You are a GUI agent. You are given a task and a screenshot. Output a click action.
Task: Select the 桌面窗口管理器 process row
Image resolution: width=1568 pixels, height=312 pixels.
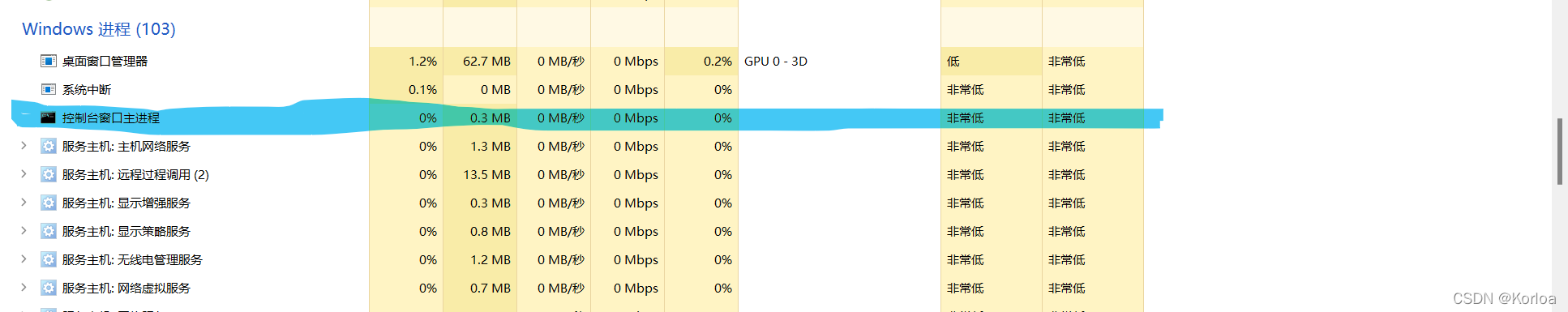pyautogui.click(x=577, y=61)
